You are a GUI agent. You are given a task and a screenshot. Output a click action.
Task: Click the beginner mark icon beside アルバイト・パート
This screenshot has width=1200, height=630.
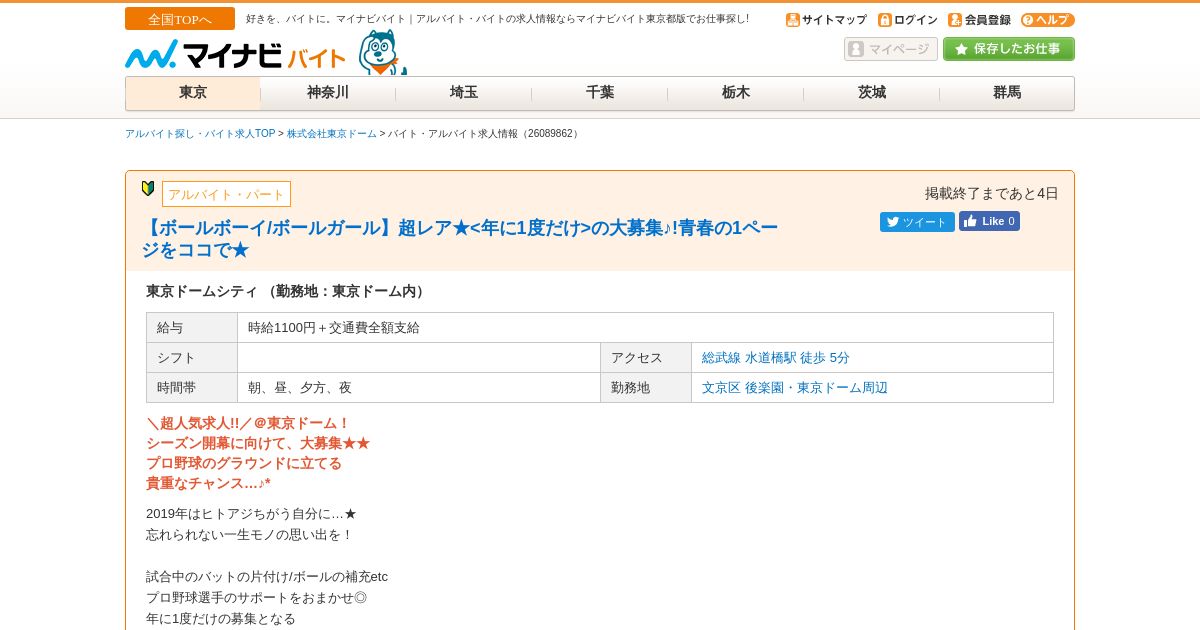148,189
